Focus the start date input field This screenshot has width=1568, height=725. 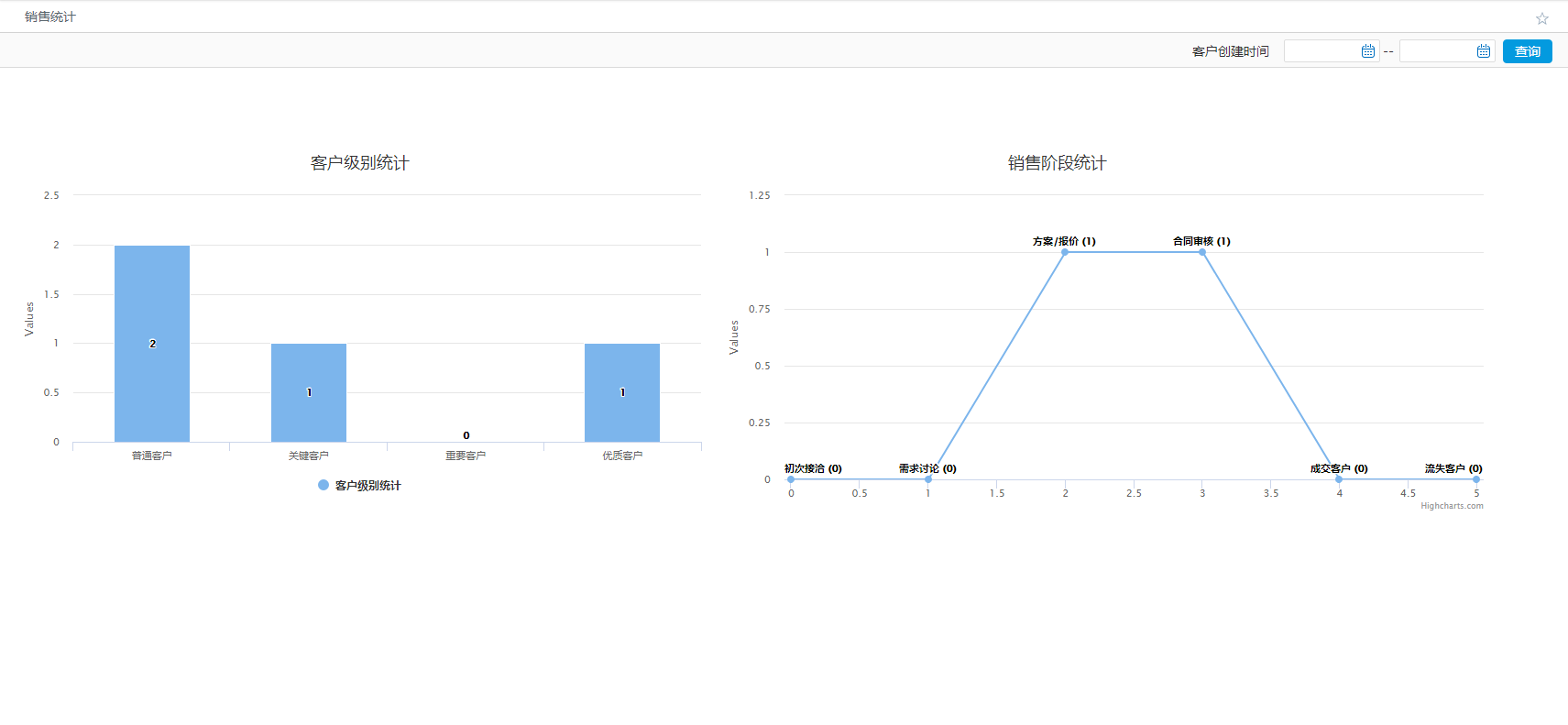click(1321, 51)
